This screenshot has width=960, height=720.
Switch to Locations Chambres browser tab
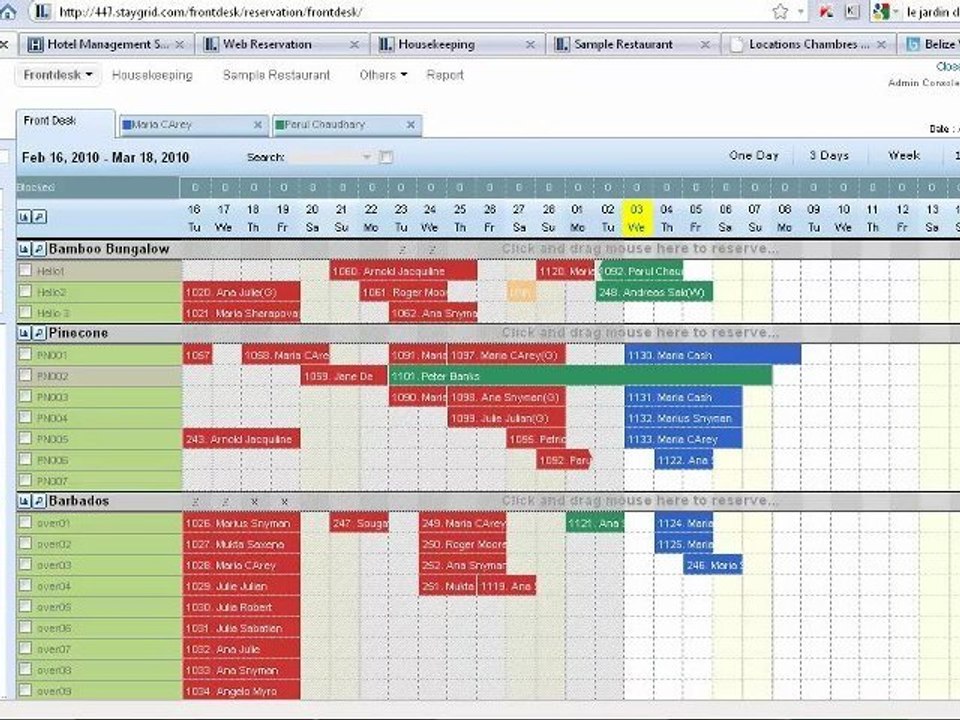809,45
